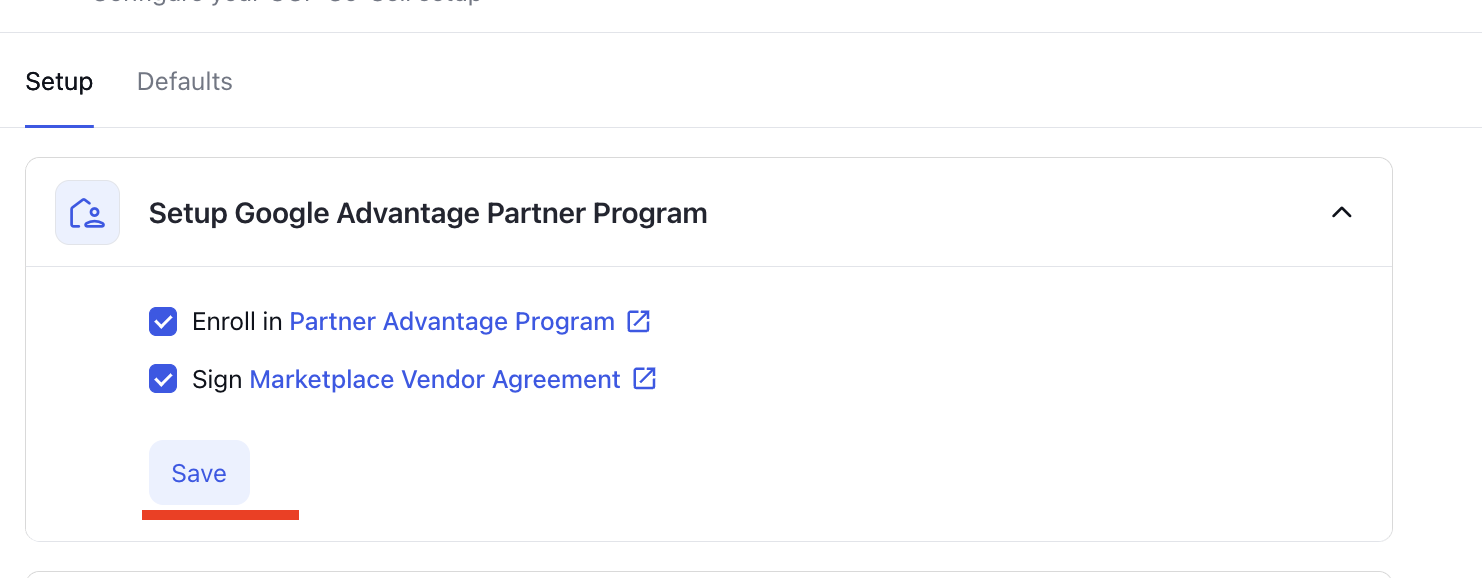Click the "Enroll in" label text
Viewport: 1482px width, 578px height.
tap(237, 322)
